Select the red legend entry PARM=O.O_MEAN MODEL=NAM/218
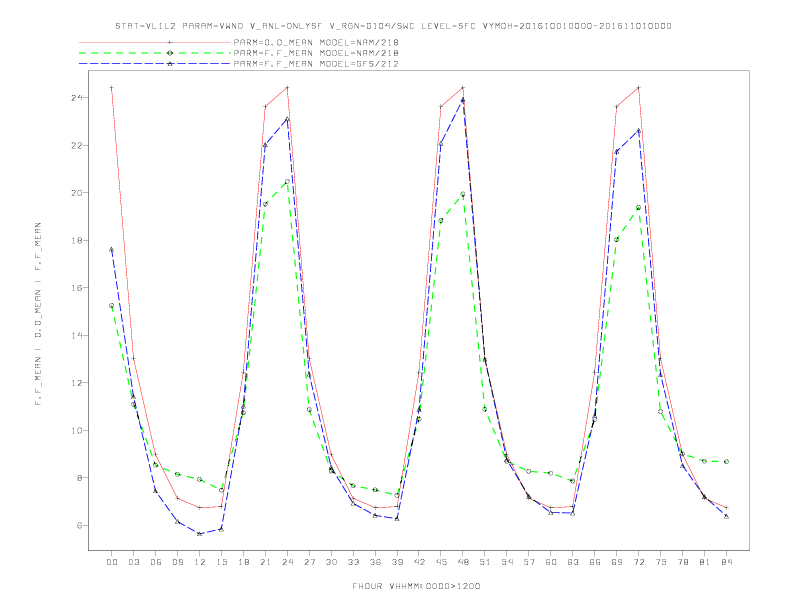The height and width of the screenshot is (612, 792). [316, 42]
